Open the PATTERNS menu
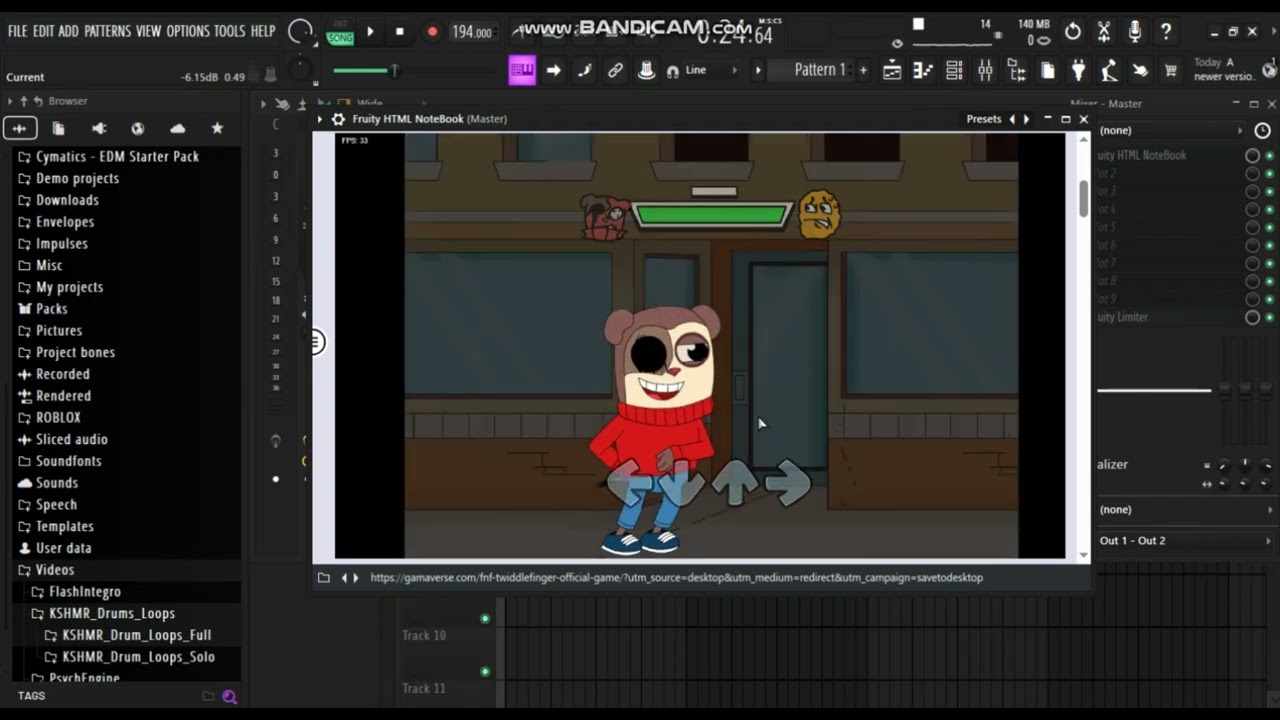 107,31
